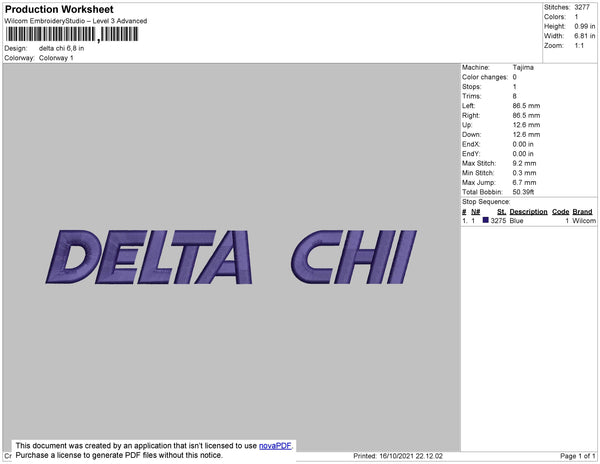Select the EndY value 0.00 in

click(523, 154)
